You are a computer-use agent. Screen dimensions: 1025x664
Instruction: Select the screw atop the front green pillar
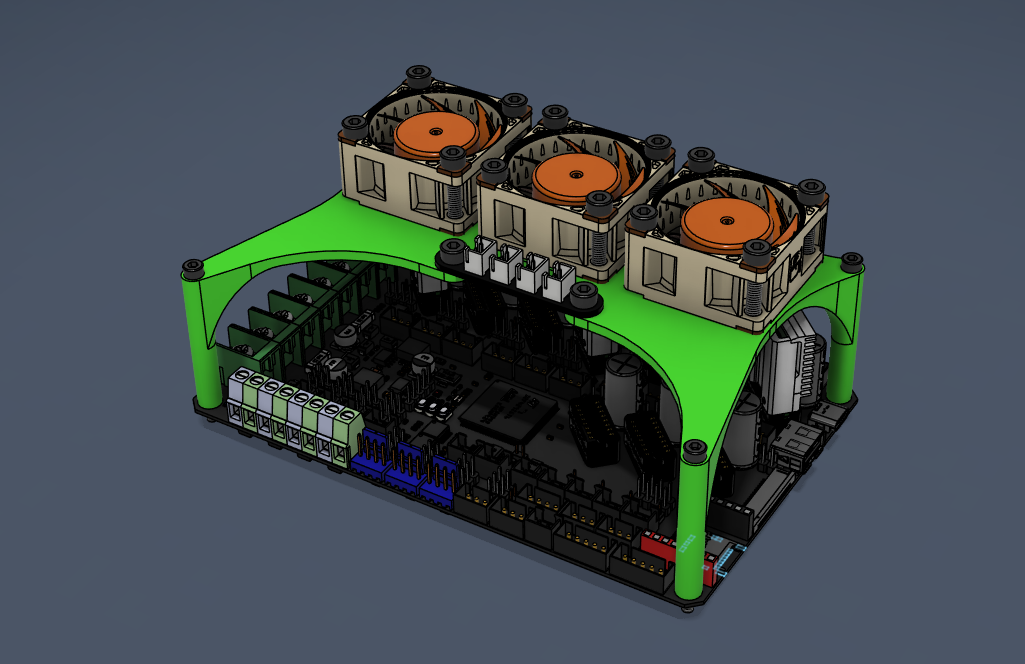694,450
